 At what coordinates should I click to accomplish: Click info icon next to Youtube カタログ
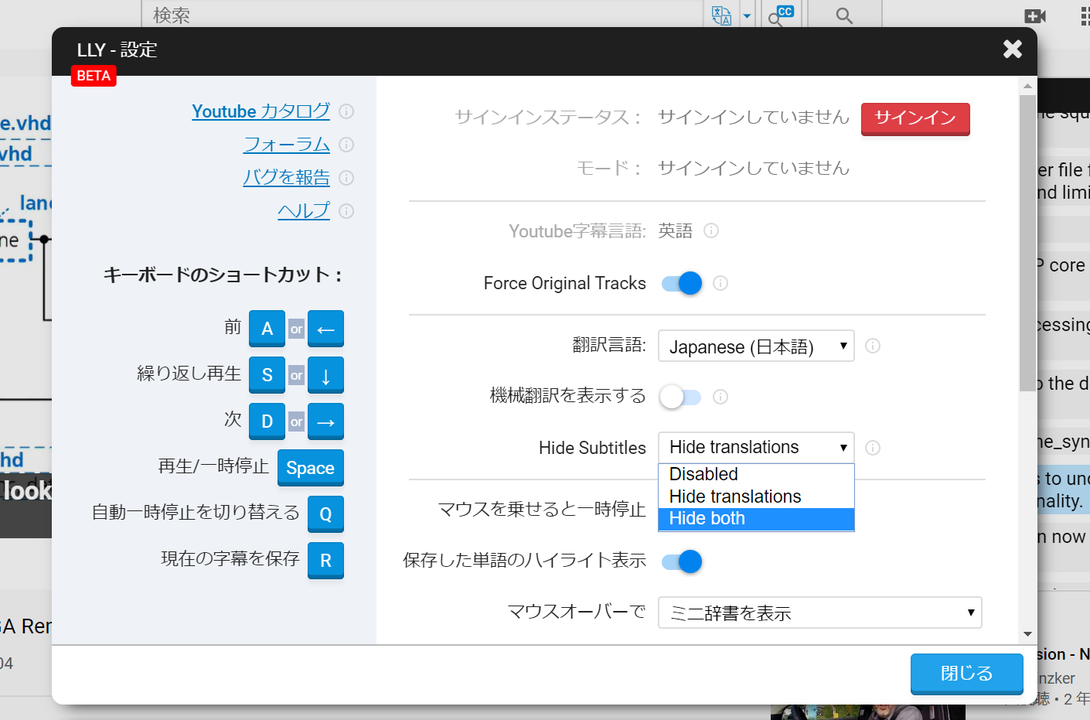click(x=346, y=111)
